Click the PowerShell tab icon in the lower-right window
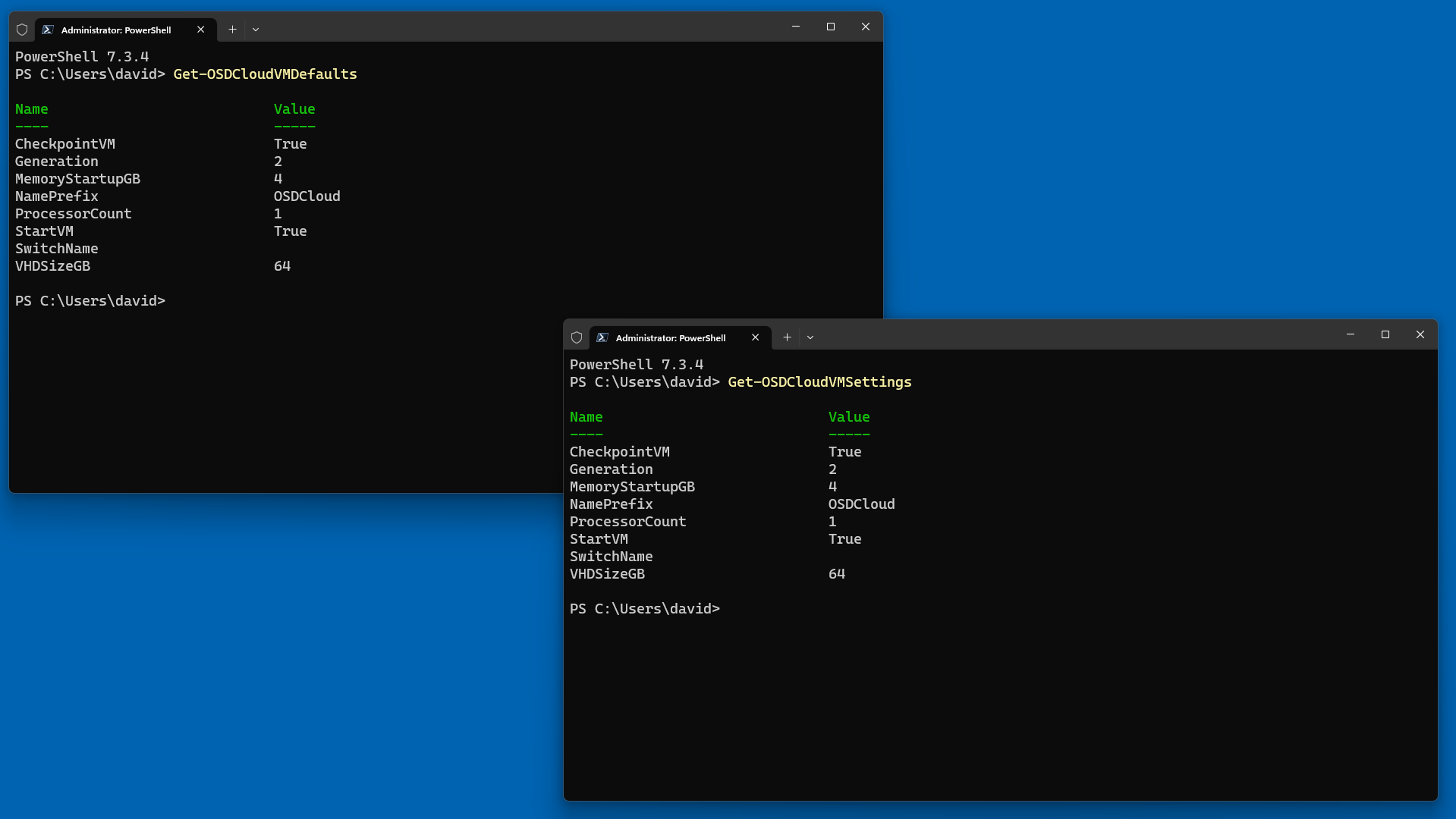Image resolution: width=1456 pixels, height=819 pixels. (602, 337)
